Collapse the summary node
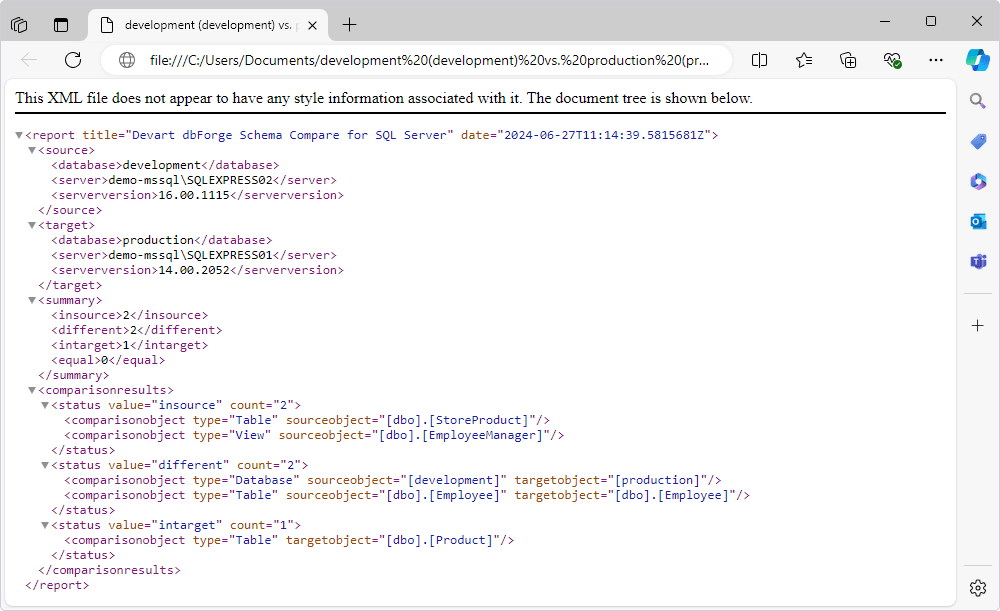The width and height of the screenshot is (1000, 611). pyautogui.click(x=32, y=300)
